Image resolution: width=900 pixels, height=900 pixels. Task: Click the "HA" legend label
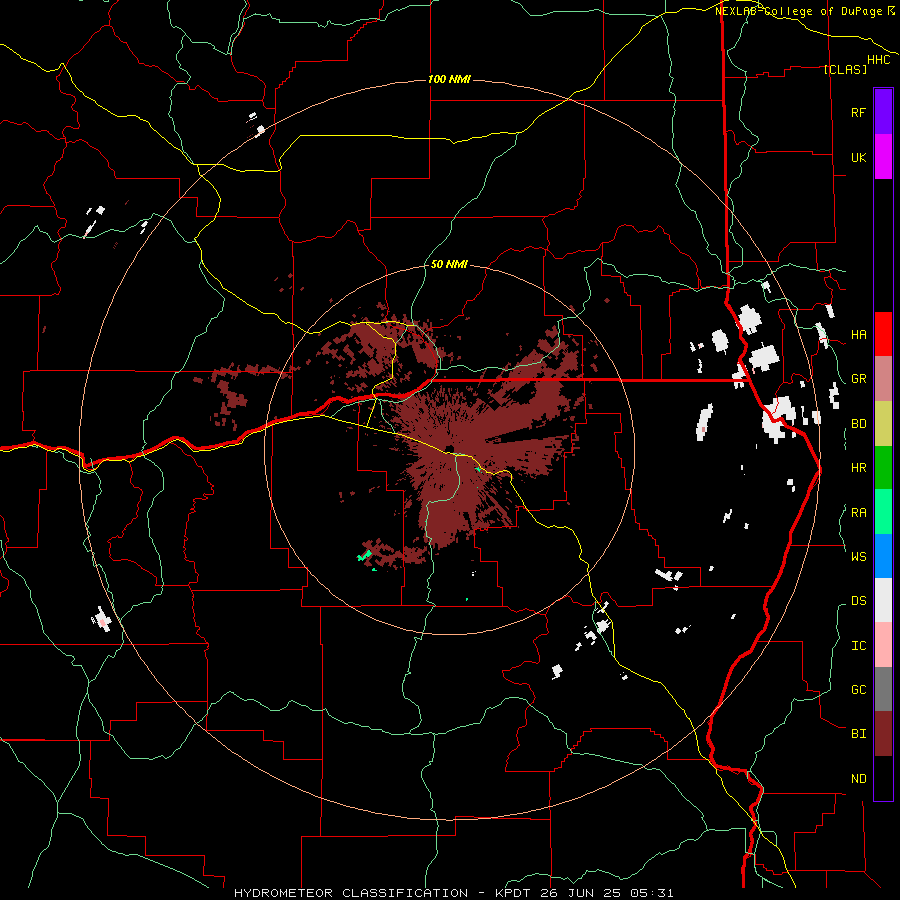[858, 335]
